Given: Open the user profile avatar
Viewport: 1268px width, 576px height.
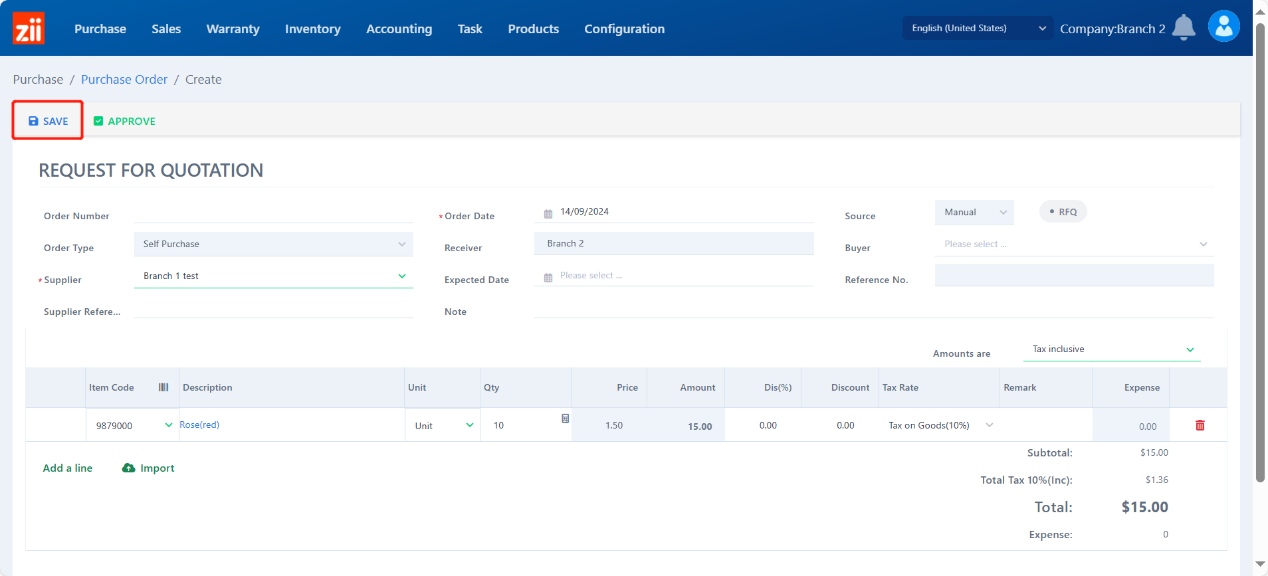Looking at the screenshot, I should coord(1223,26).
